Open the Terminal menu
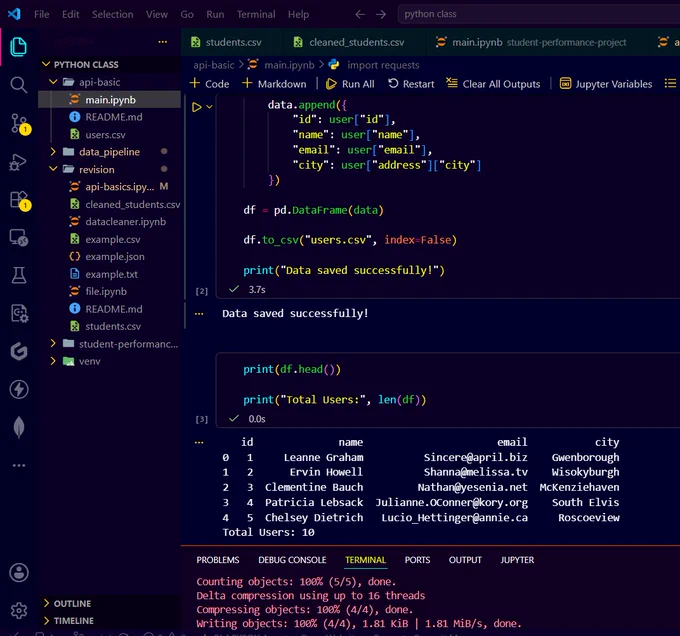The height and width of the screenshot is (636, 680). tap(256, 14)
